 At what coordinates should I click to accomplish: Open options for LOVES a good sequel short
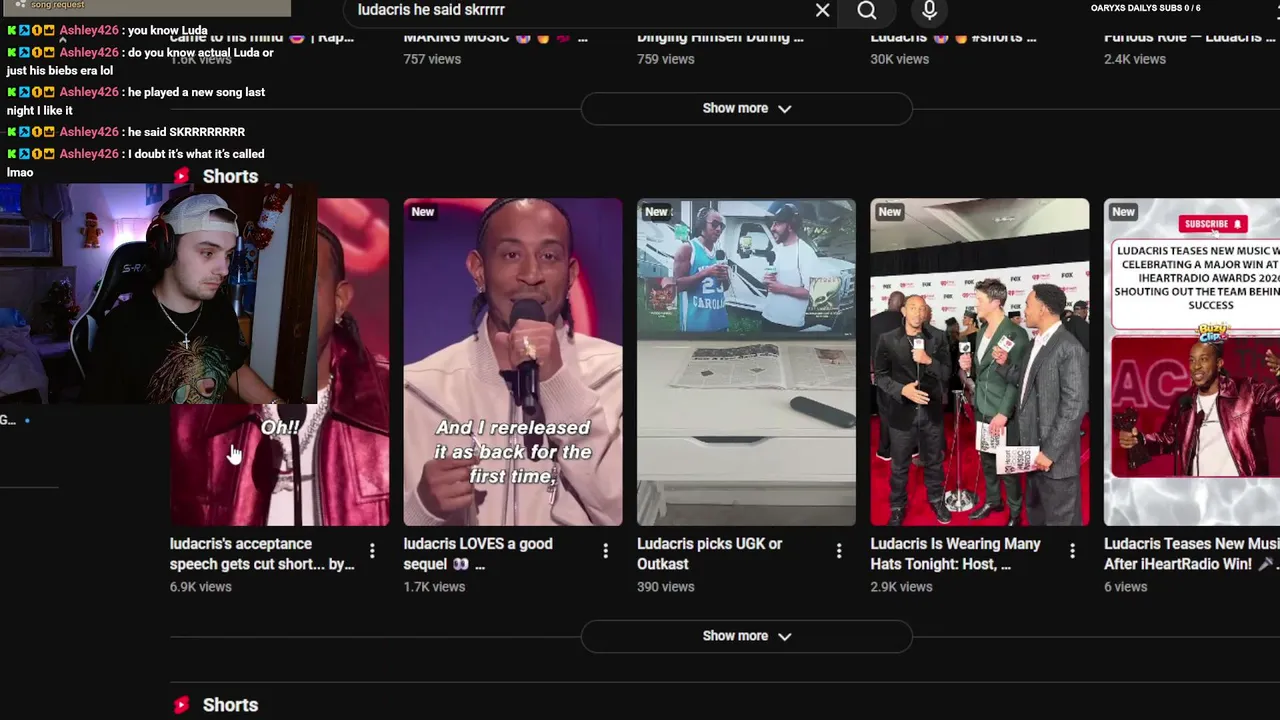605,551
